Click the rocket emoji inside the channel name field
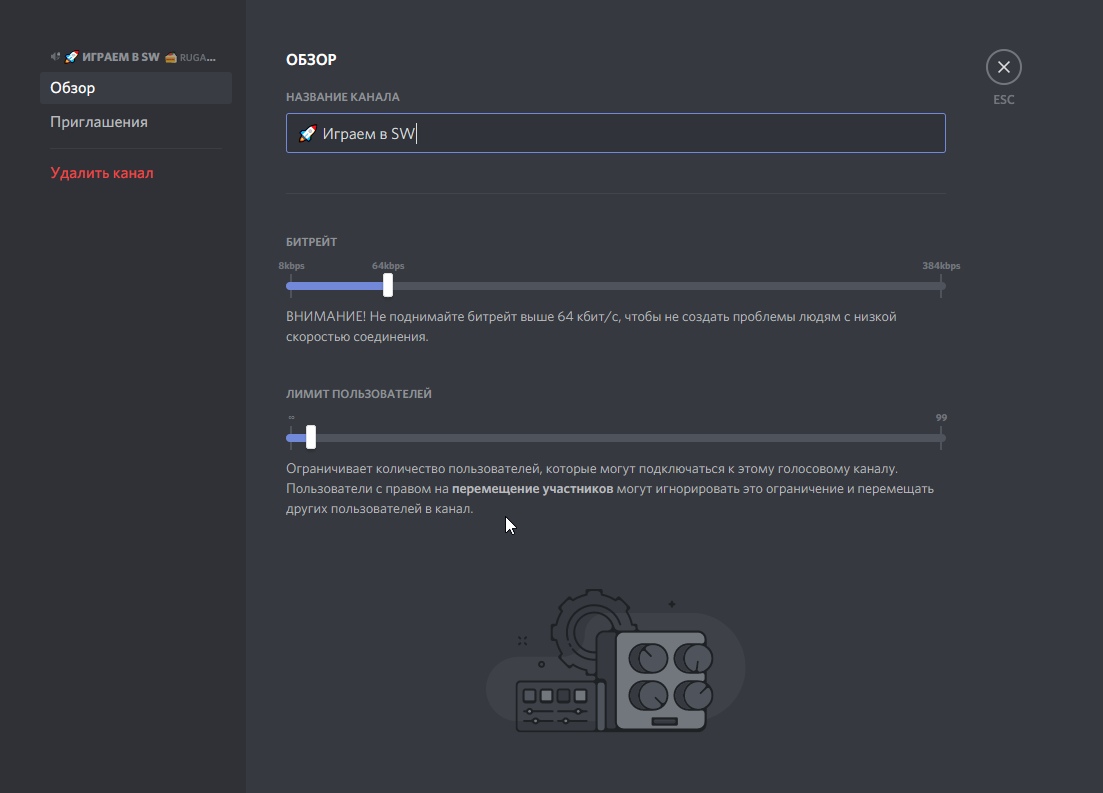This screenshot has width=1103, height=793. coord(307,133)
